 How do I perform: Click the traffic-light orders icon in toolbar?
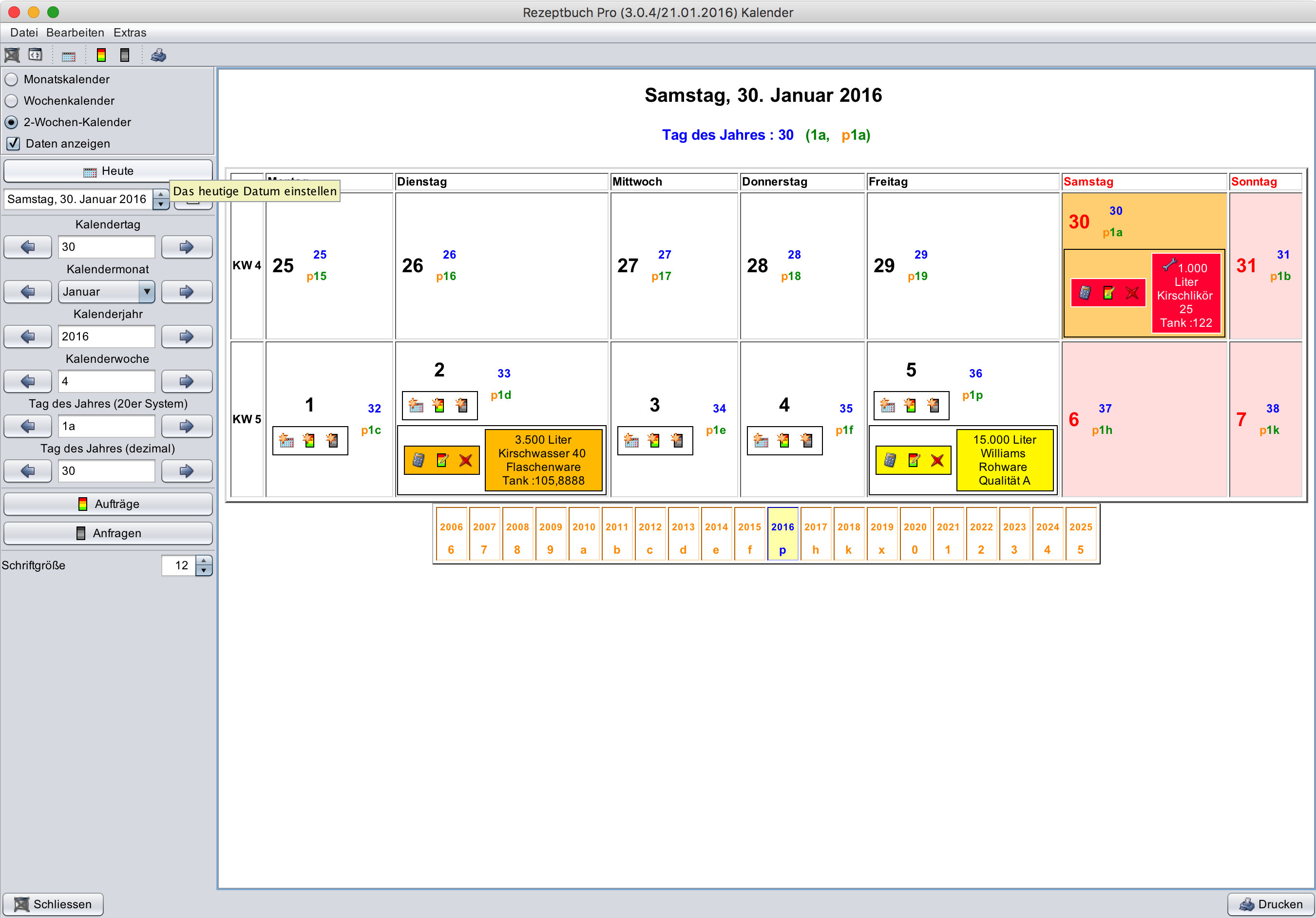pyautogui.click(x=101, y=56)
